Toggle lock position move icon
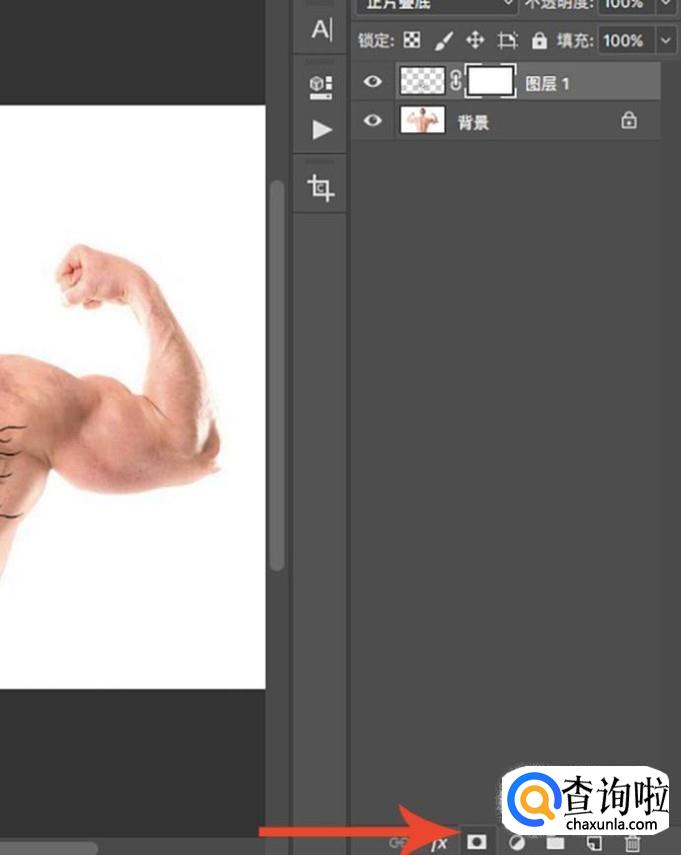Screen dimensions: 681x855 (475, 41)
